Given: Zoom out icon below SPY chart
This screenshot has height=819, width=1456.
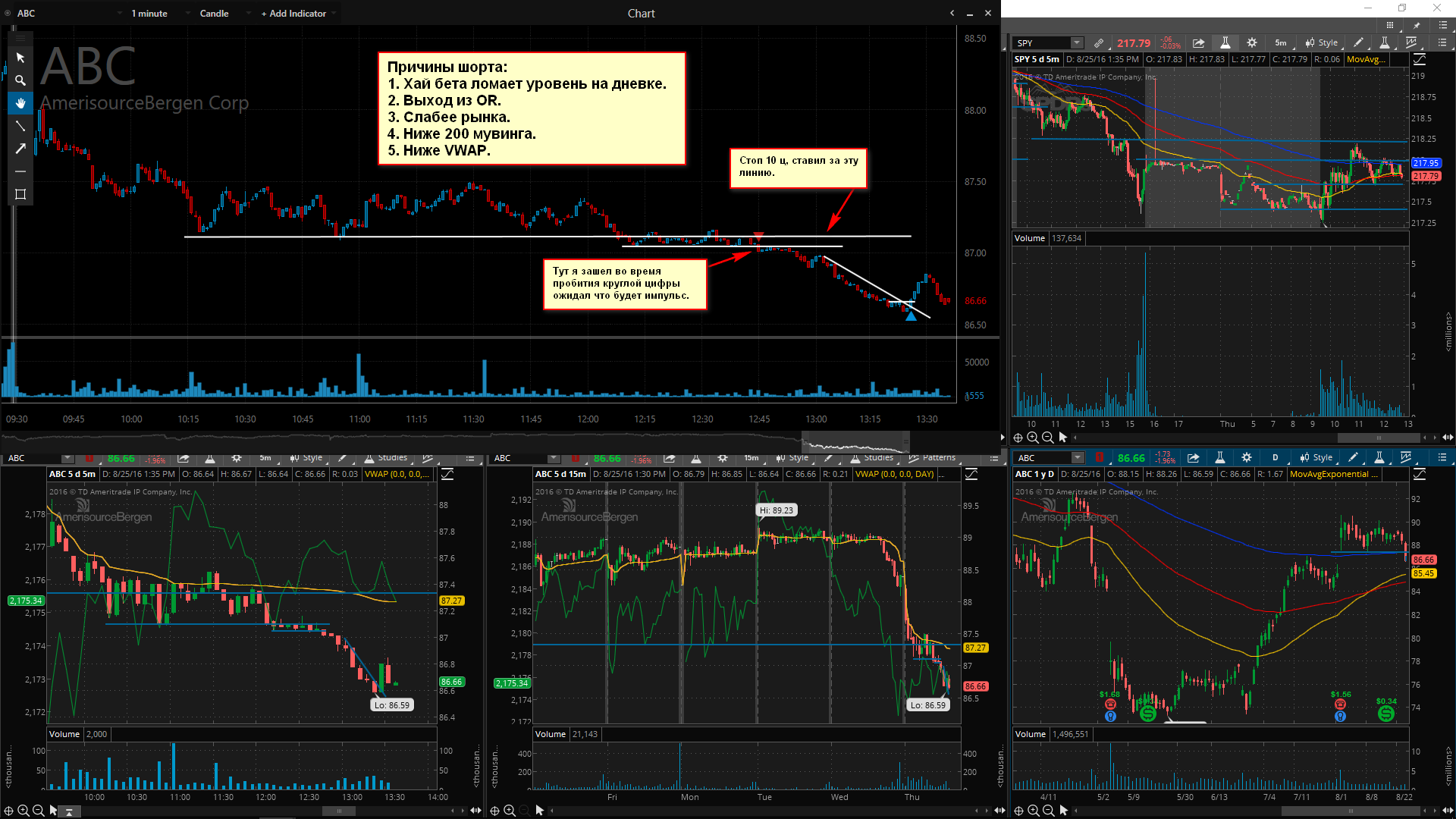Looking at the screenshot, I should click(x=1048, y=438).
